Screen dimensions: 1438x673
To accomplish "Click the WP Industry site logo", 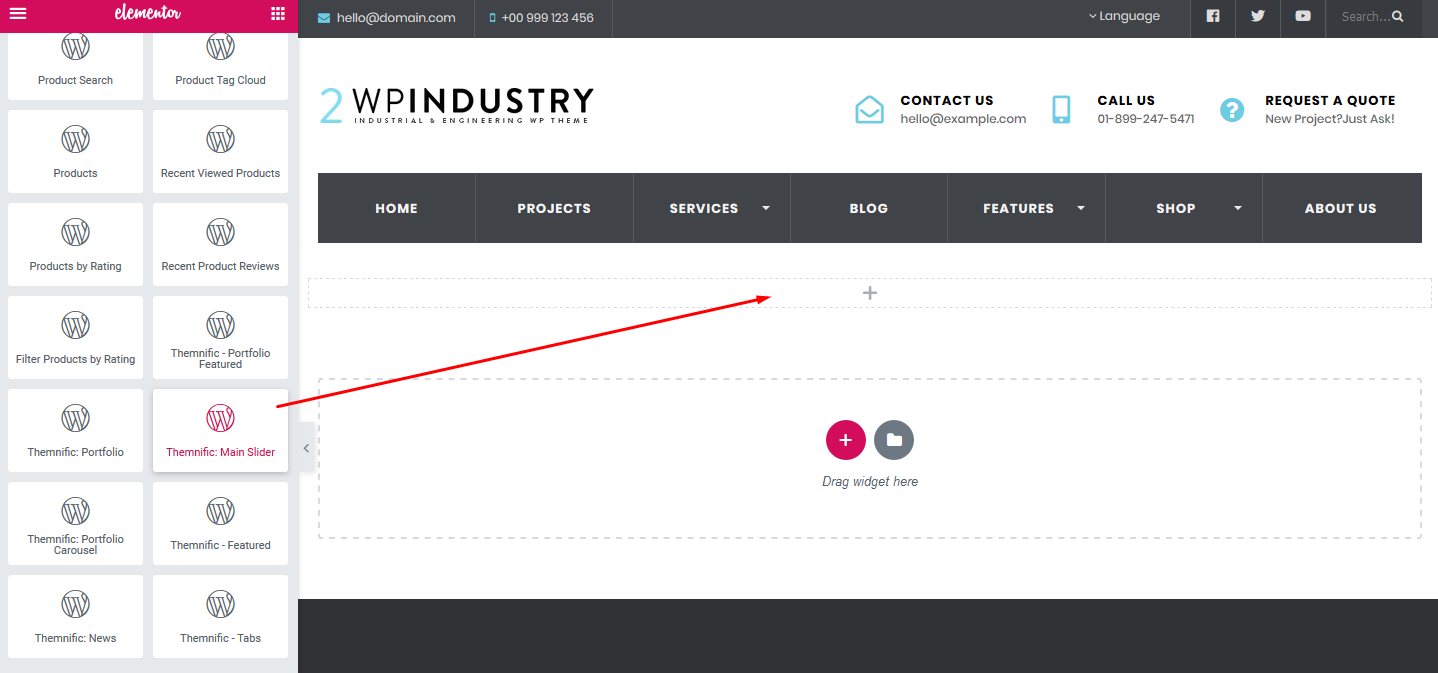I will tap(457, 105).
